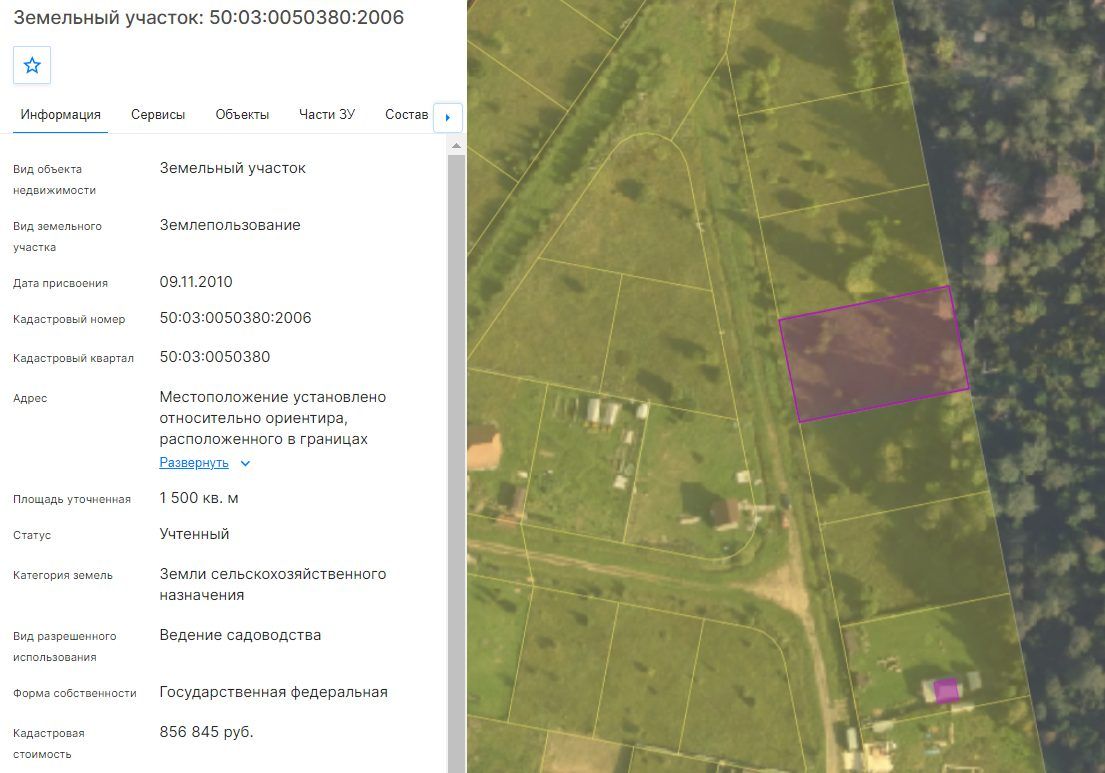The height and width of the screenshot is (773, 1105).
Task: Select the small purple building on map
Action: (x=946, y=691)
